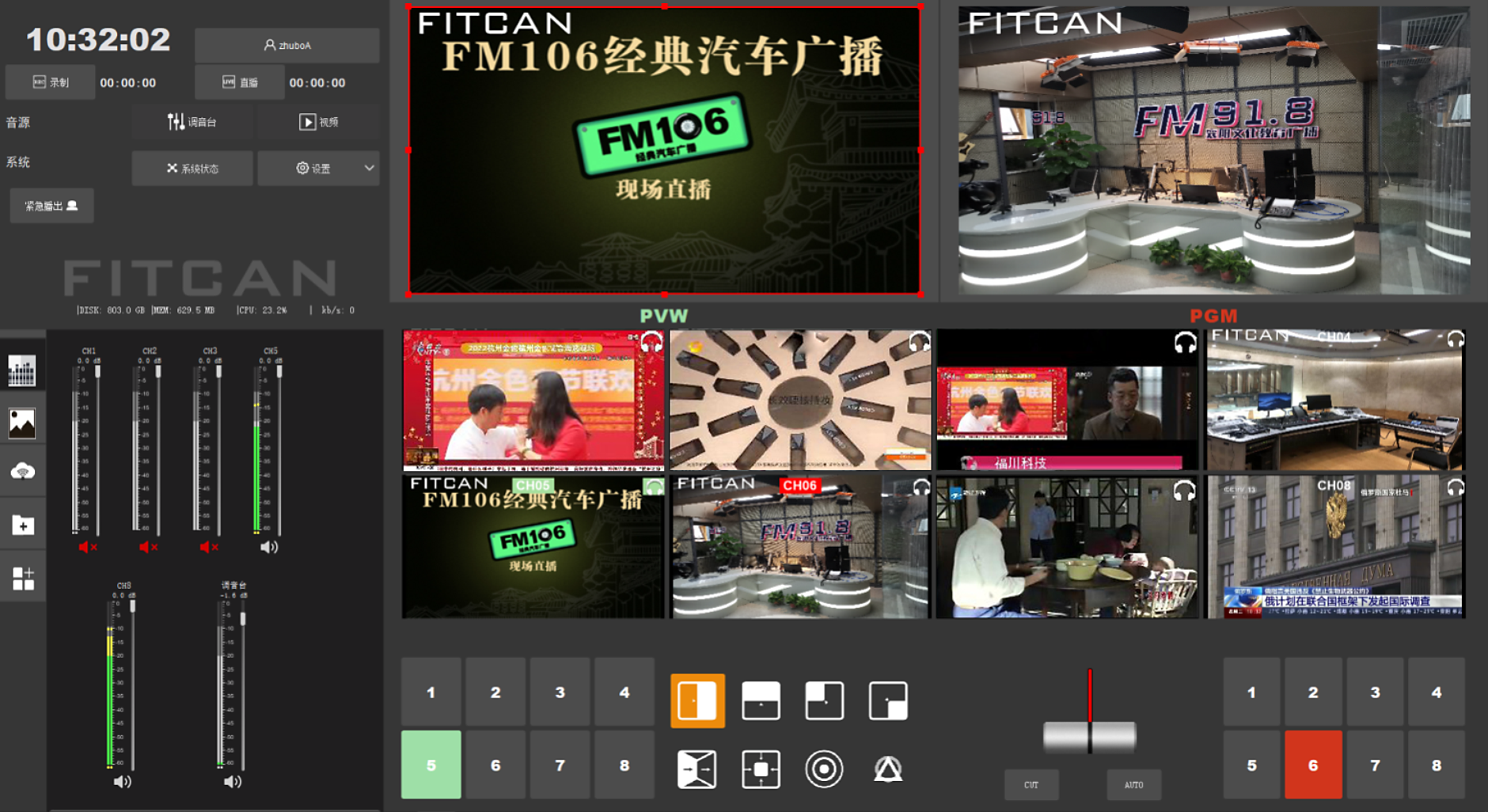Open the 调音台 mixer audio source
Image resolution: width=1488 pixels, height=812 pixels.
[x=192, y=122]
